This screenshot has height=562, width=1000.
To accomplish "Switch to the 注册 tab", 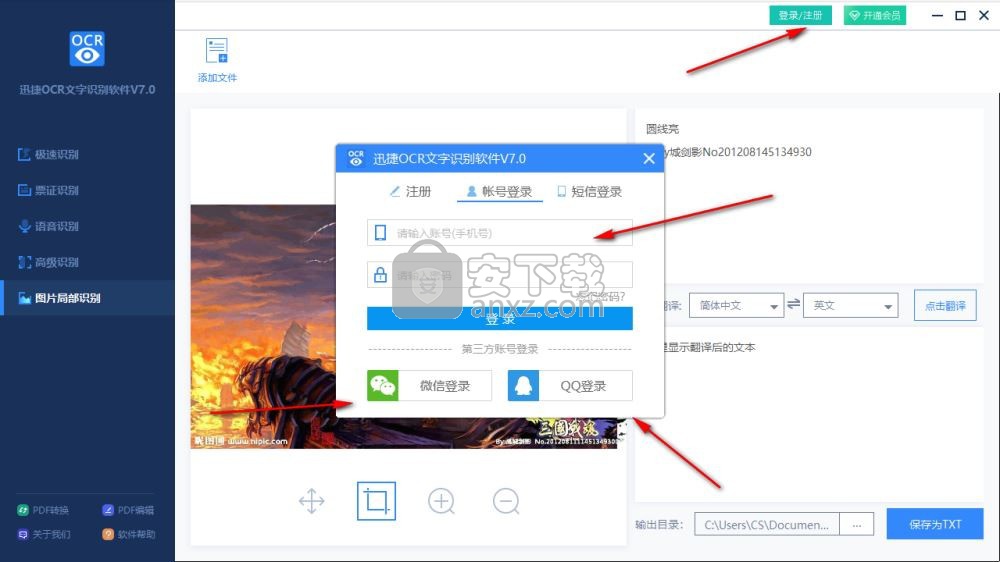I will [411, 191].
